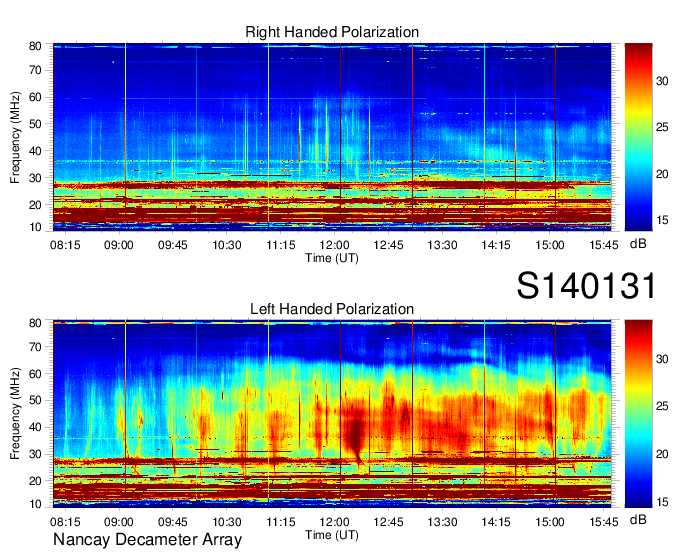680x552 pixels.
Task: Click the 30 dB tick on Right Handed colorbar
Action: 662,81
